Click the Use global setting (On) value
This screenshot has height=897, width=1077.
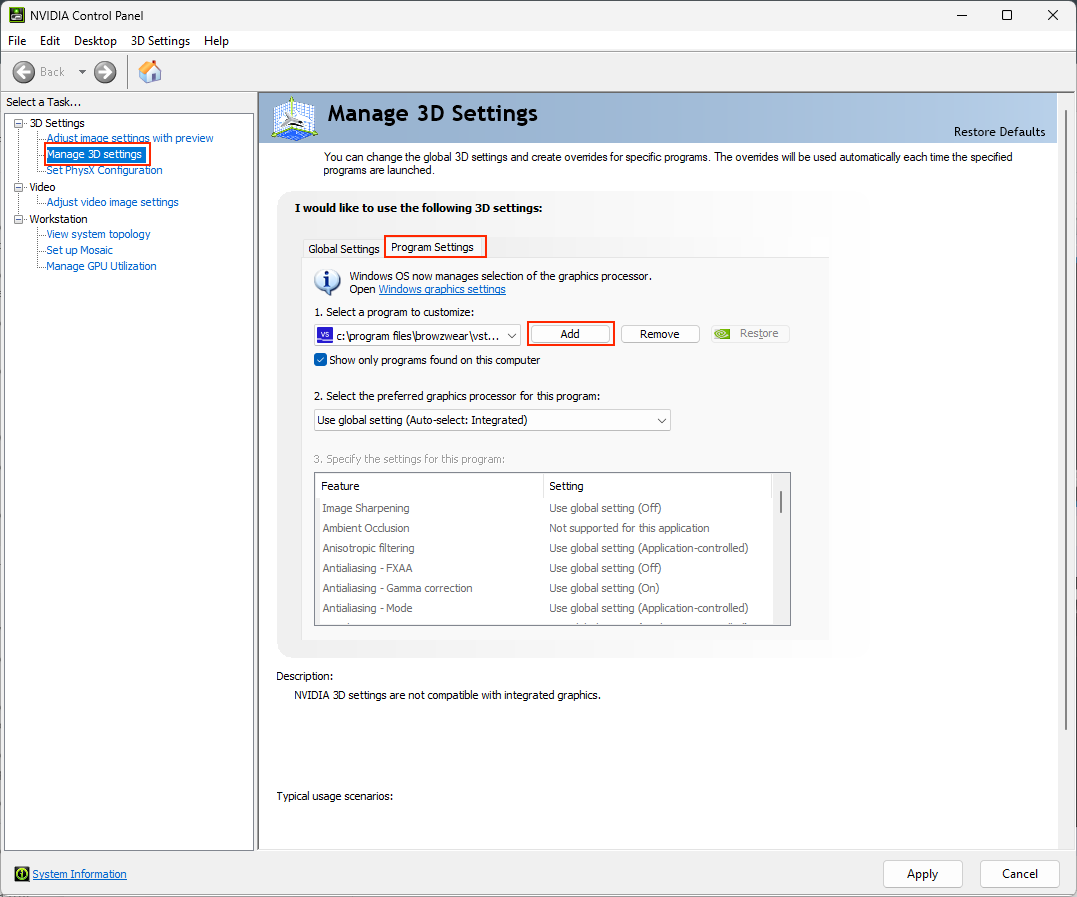pos(604,588)
